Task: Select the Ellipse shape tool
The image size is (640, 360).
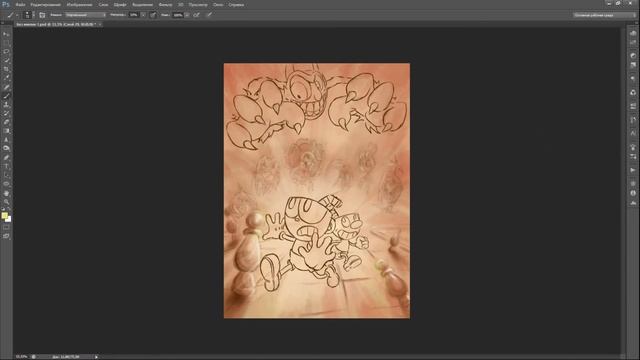Action: (x=6, y=184)
